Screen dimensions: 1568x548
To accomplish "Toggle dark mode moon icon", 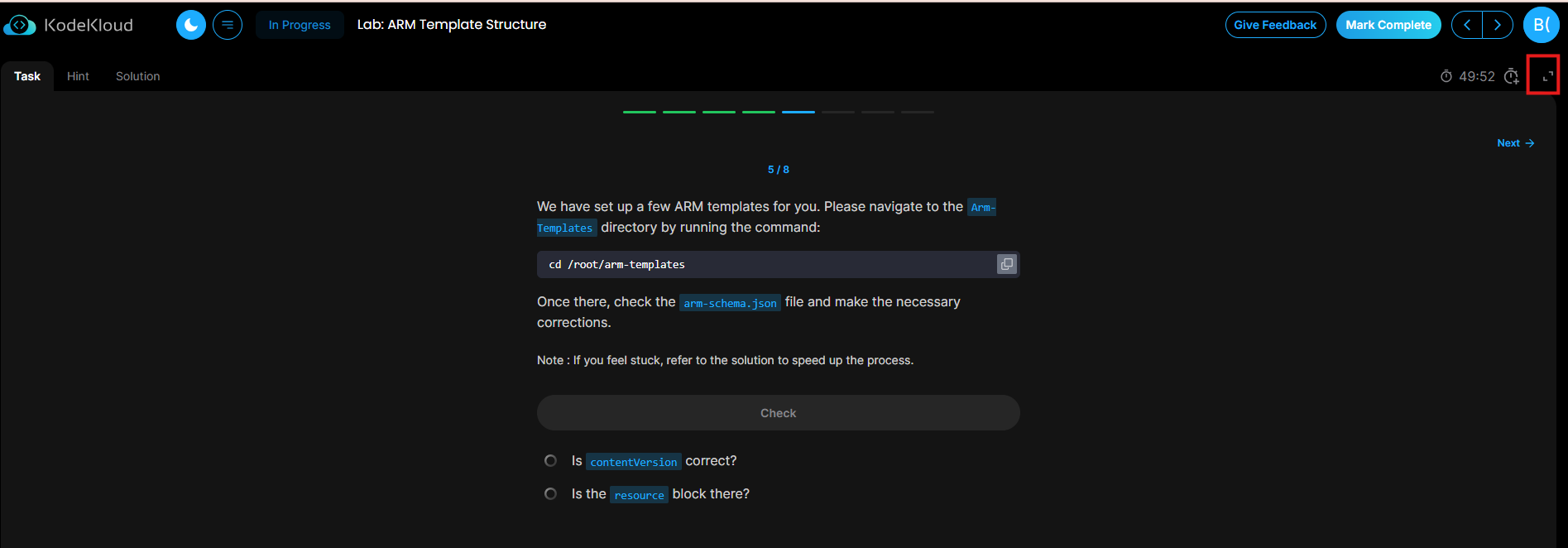I will tap(191, 25).
